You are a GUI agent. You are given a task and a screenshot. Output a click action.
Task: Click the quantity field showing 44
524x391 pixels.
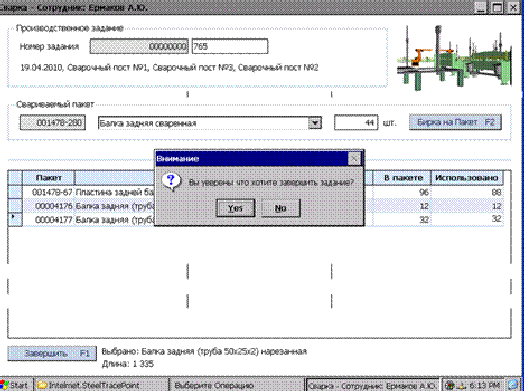(356, 123)
